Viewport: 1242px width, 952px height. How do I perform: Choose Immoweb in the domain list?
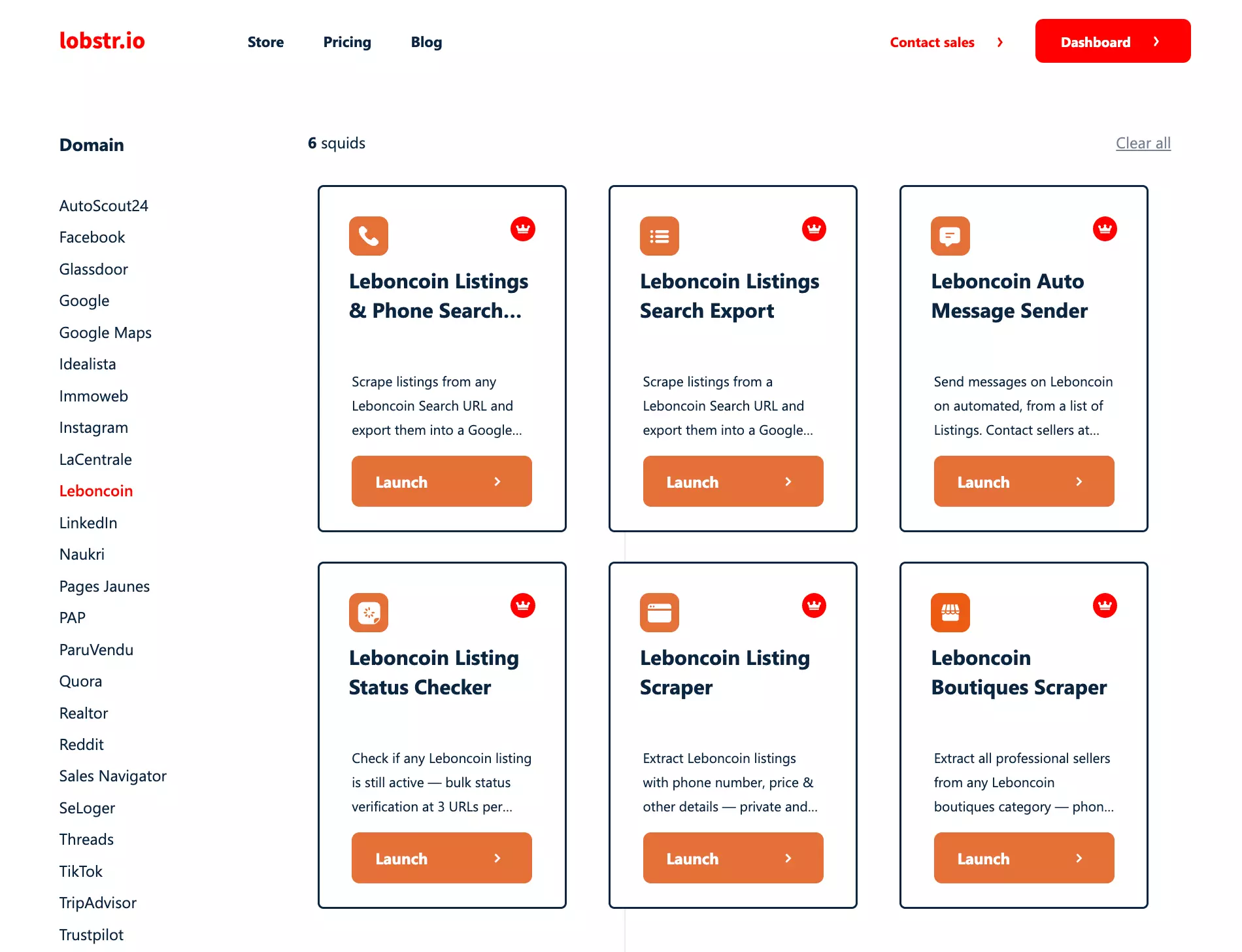[93, 396]
